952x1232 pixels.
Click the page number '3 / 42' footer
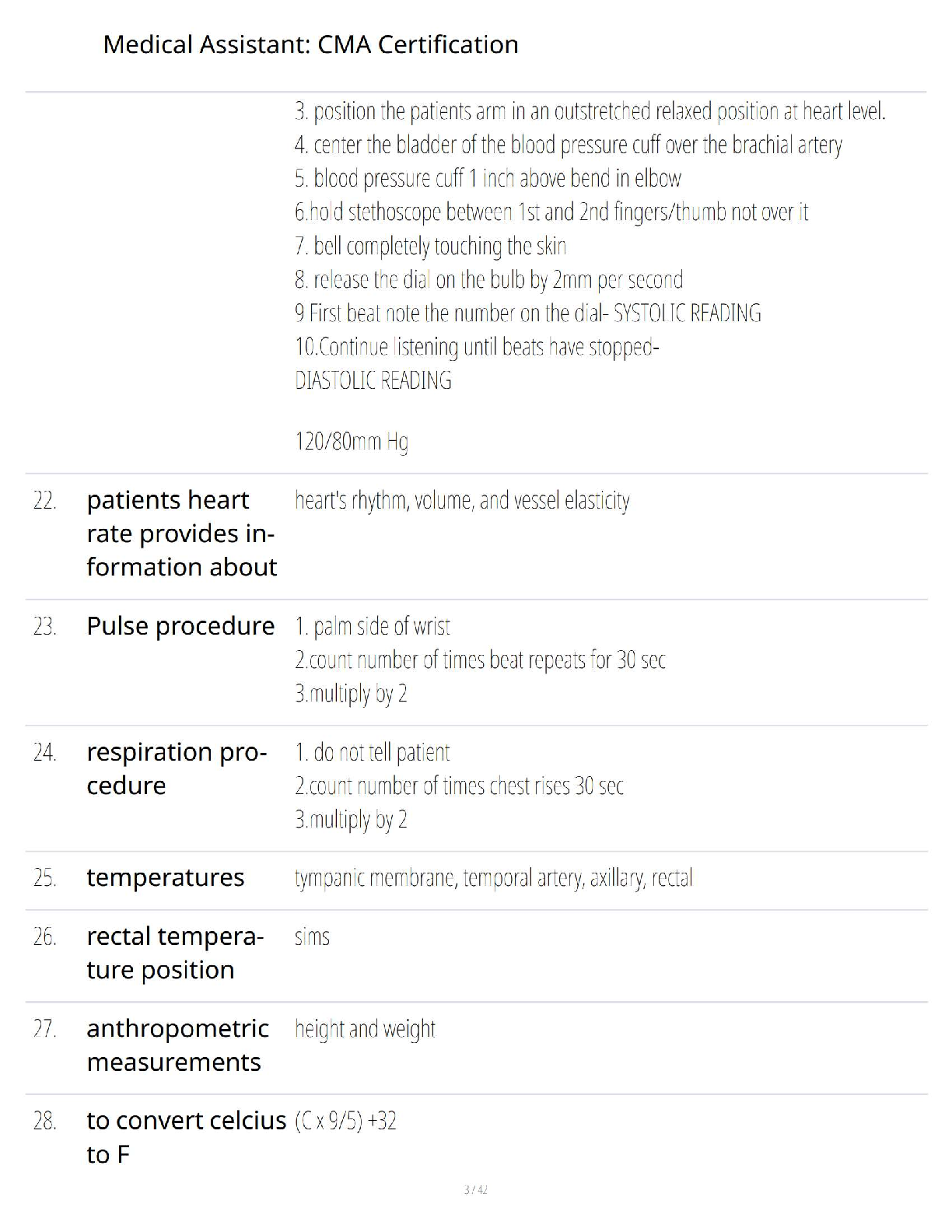[x=475, y=1190]
